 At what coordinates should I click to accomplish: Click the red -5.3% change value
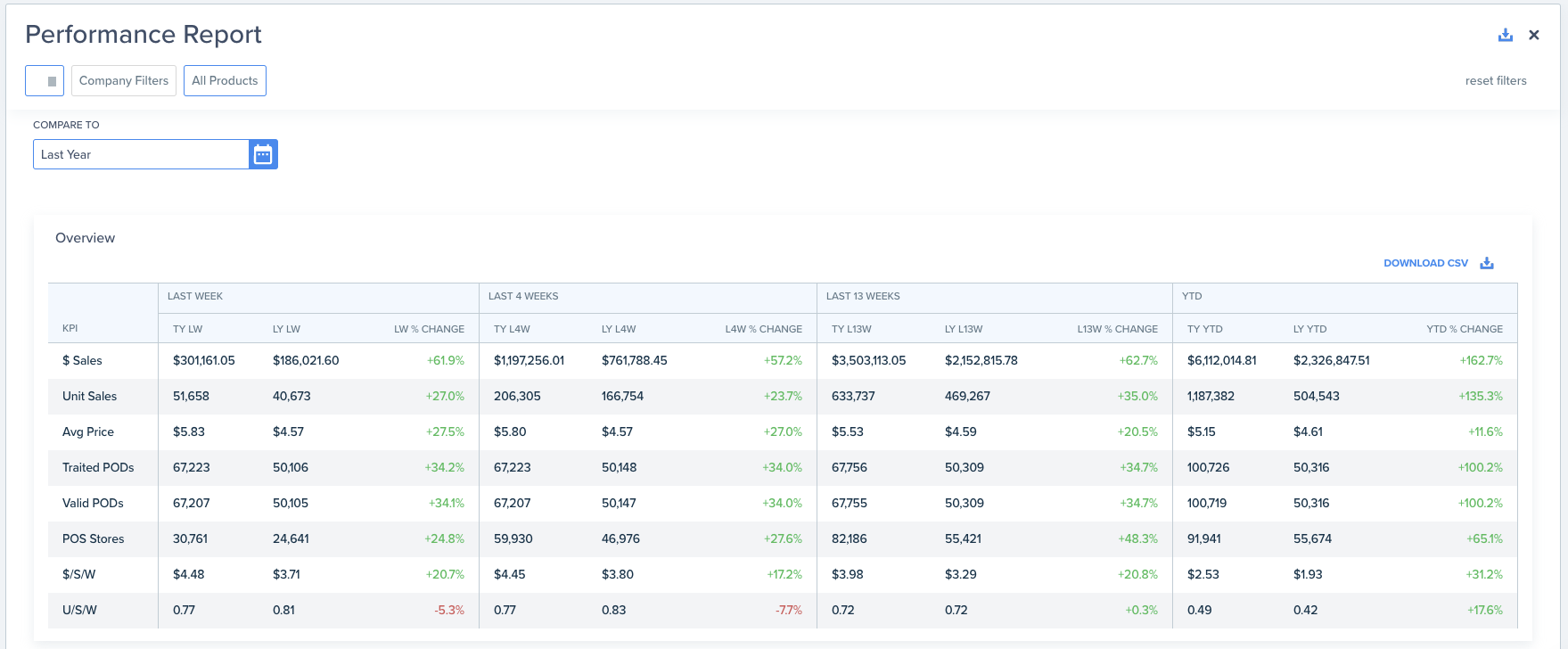(x=449, y=610)
